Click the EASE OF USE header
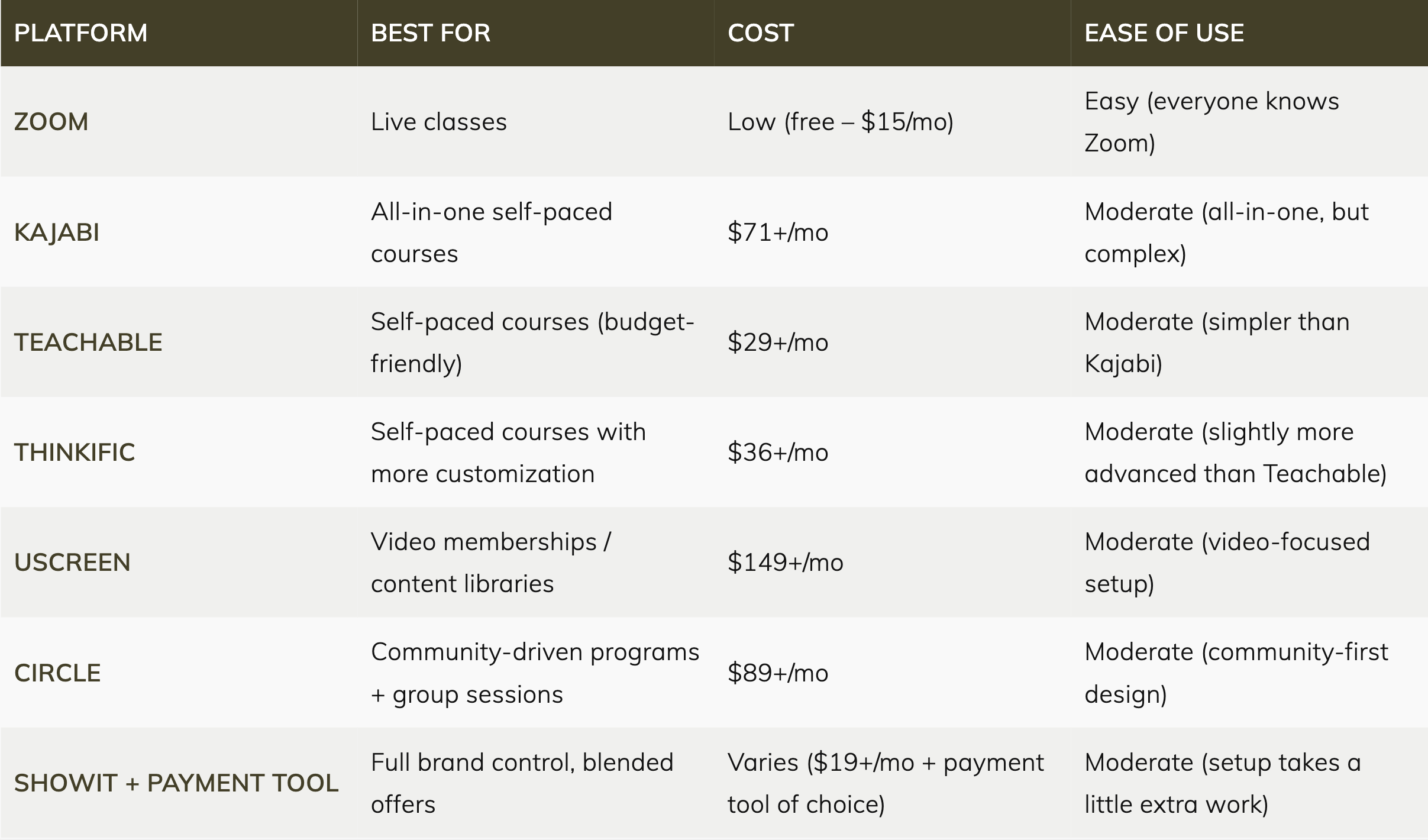 [x=1164, y=33]
